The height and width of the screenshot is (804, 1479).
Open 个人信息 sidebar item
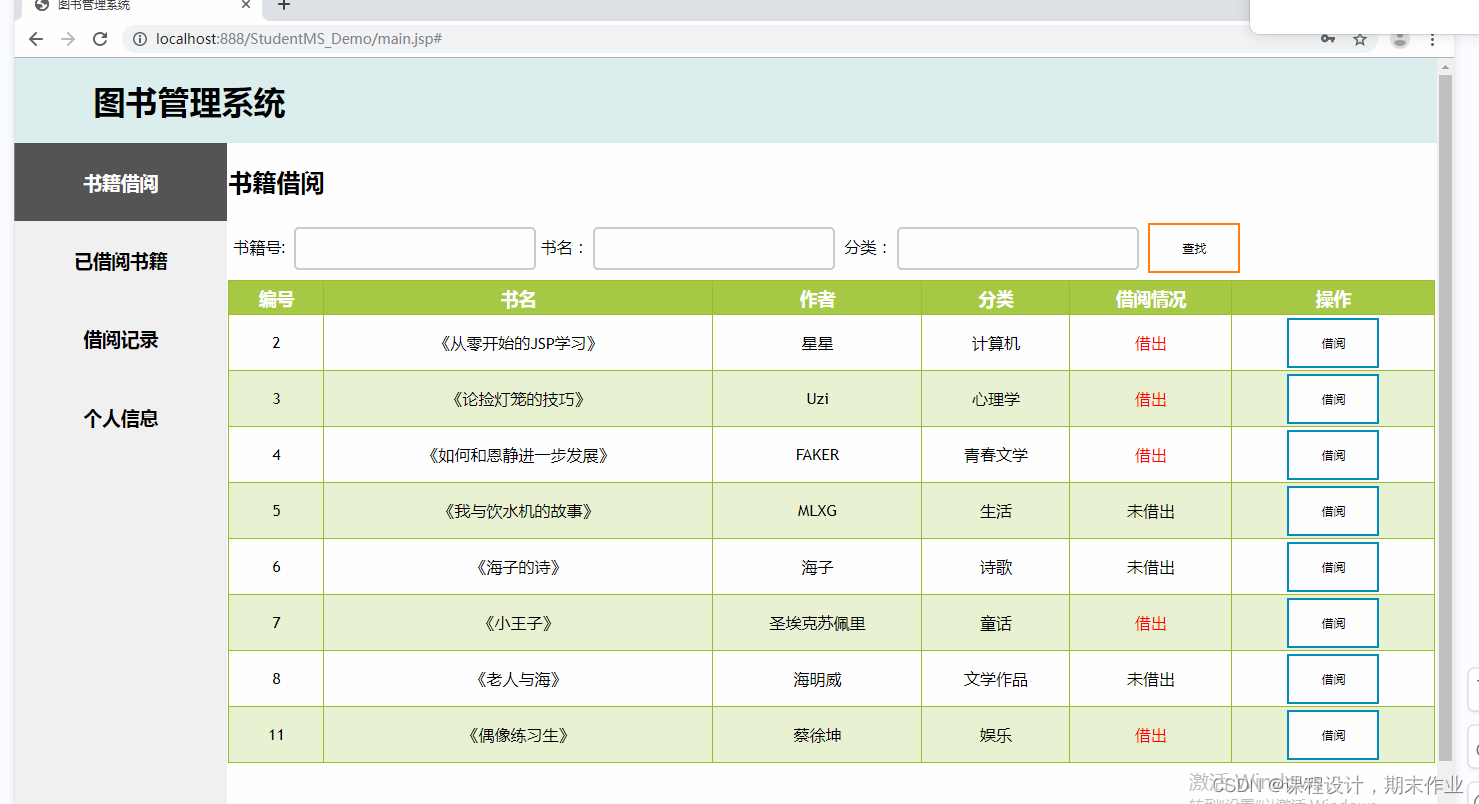121,419
